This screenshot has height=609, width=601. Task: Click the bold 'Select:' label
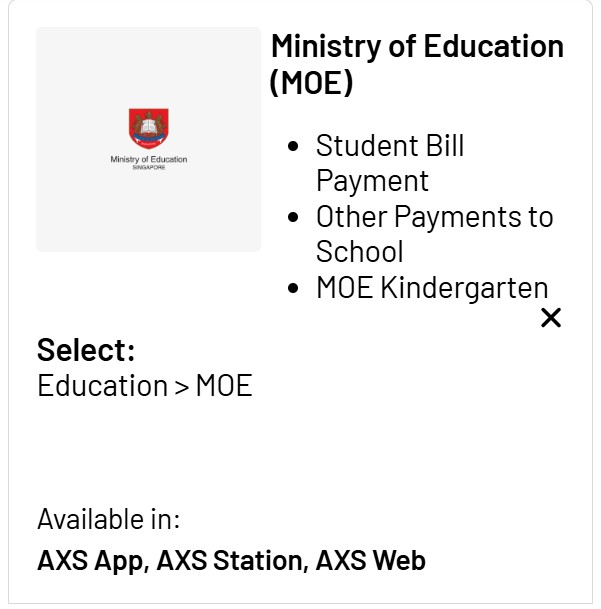86,350
